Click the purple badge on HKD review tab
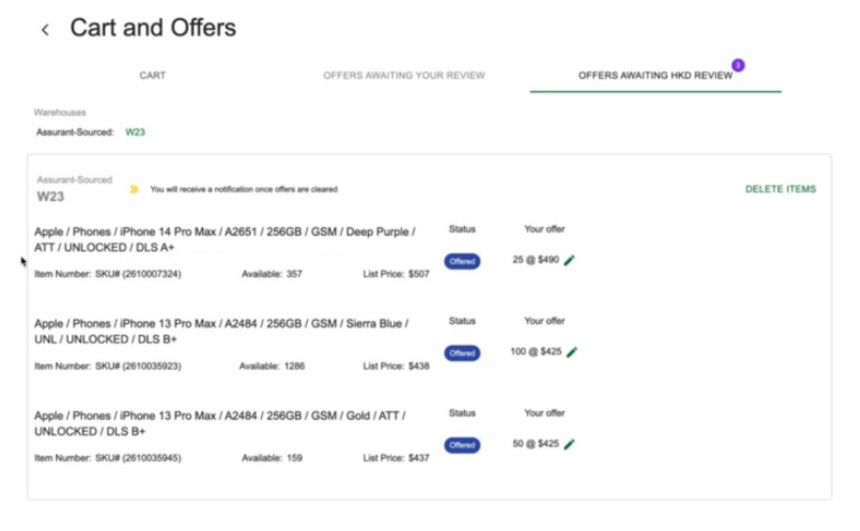This screenshot has width=860, height=531. (738, 65)
